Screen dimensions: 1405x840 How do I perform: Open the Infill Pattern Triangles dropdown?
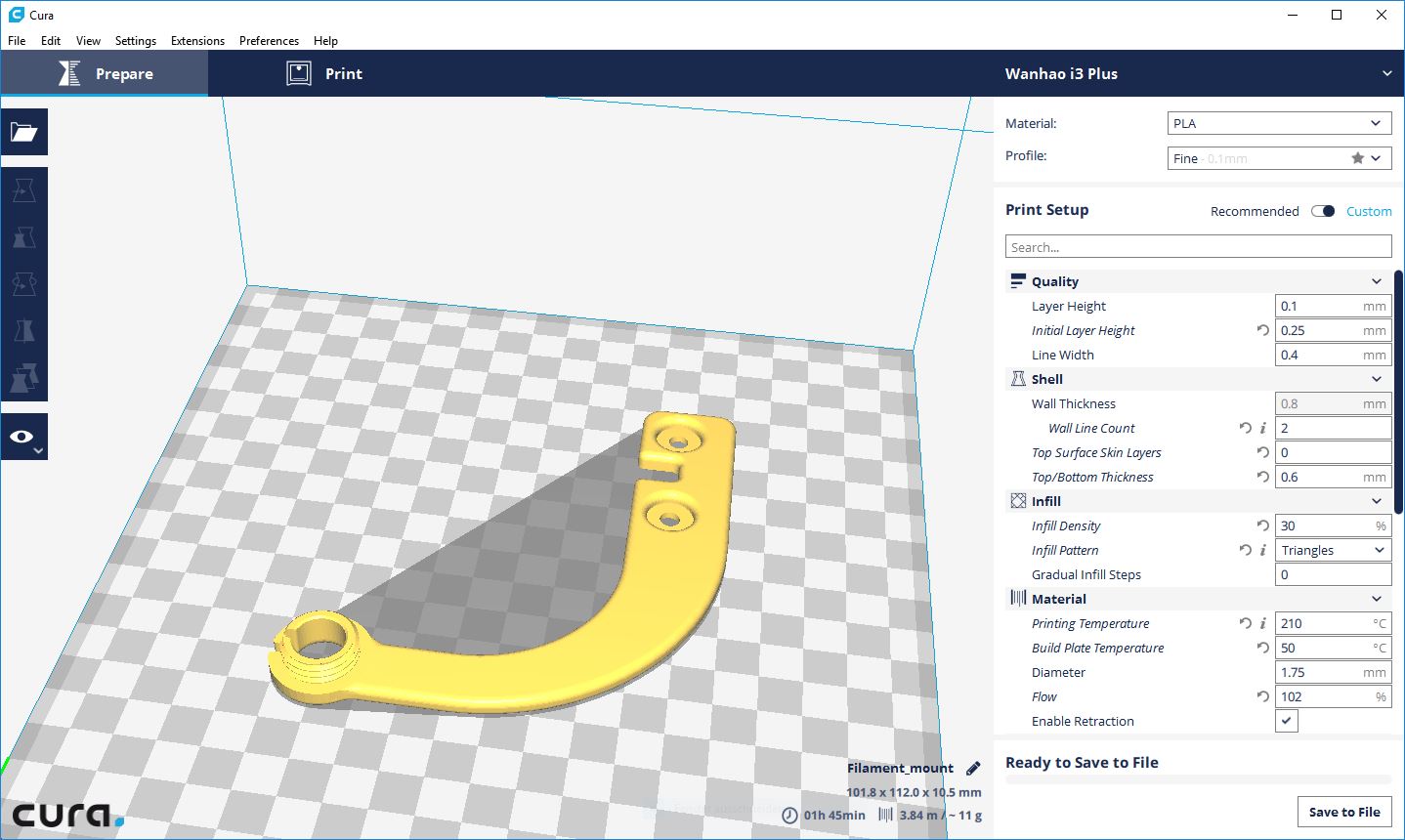pyautogui.click(x=1334, y=550)
